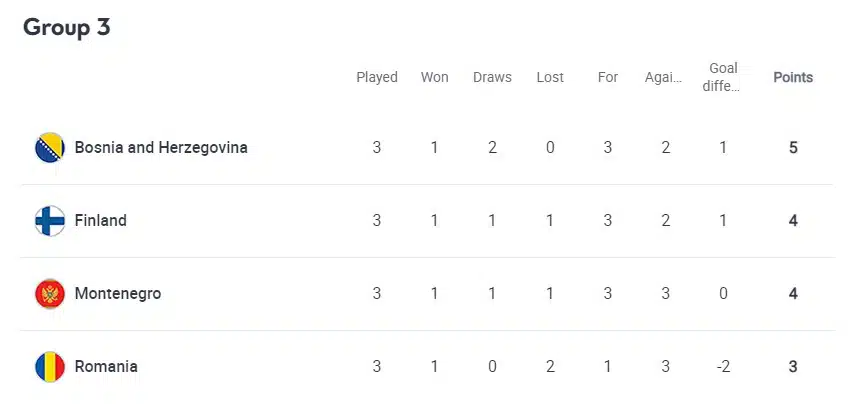This screenshot has height=417, width=850.
Task: Click the Finland flag icon
Action: tap(50, 221)
